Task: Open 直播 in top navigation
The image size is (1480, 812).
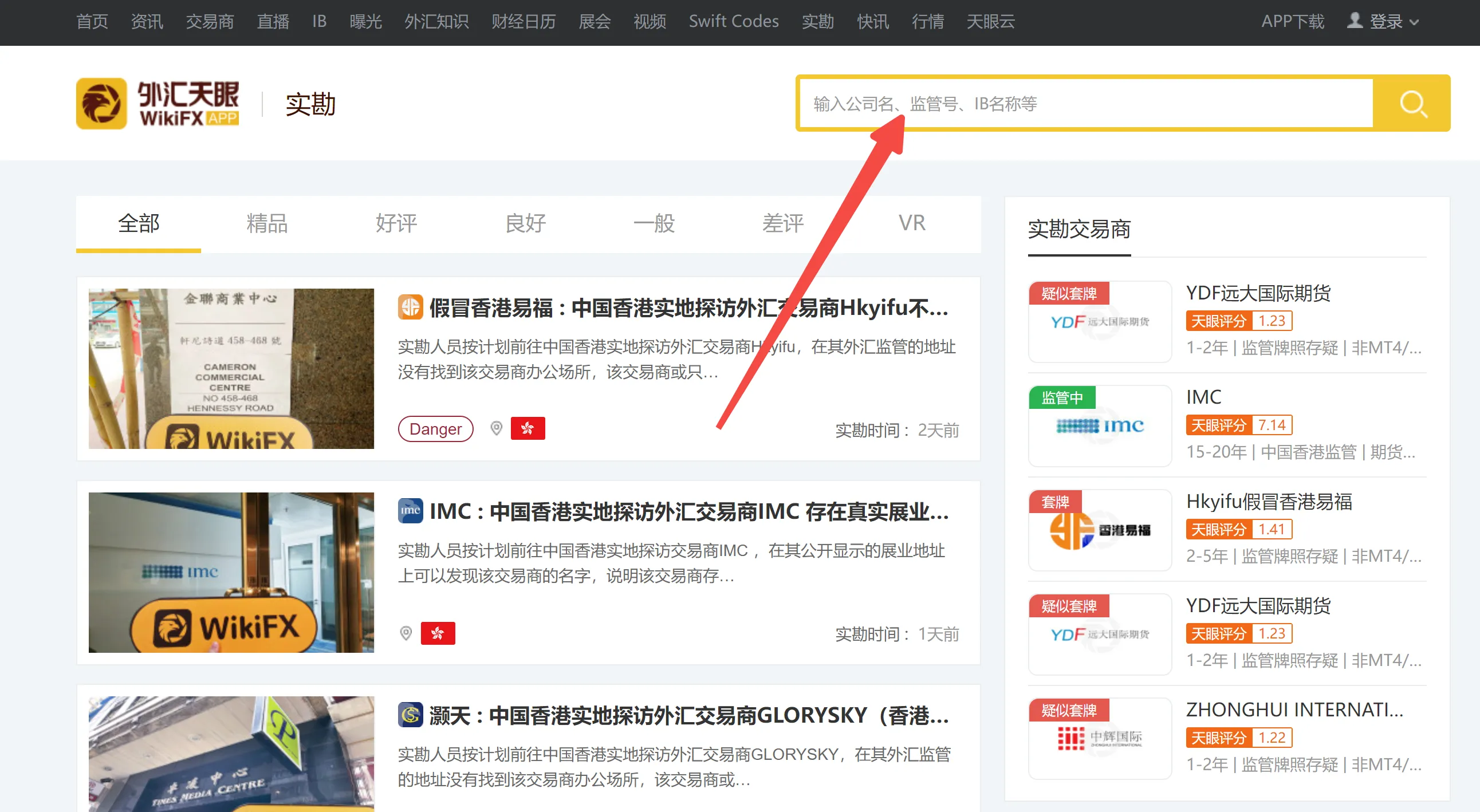Action: [273, 21]
